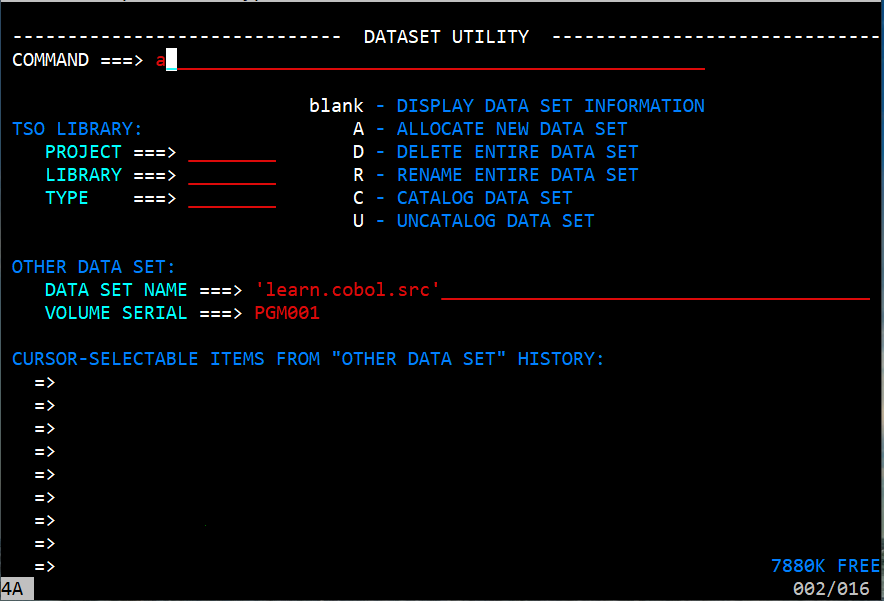Select the fifth history item arrow
Viewport: 884px width, 601px height.
[45, 475]
